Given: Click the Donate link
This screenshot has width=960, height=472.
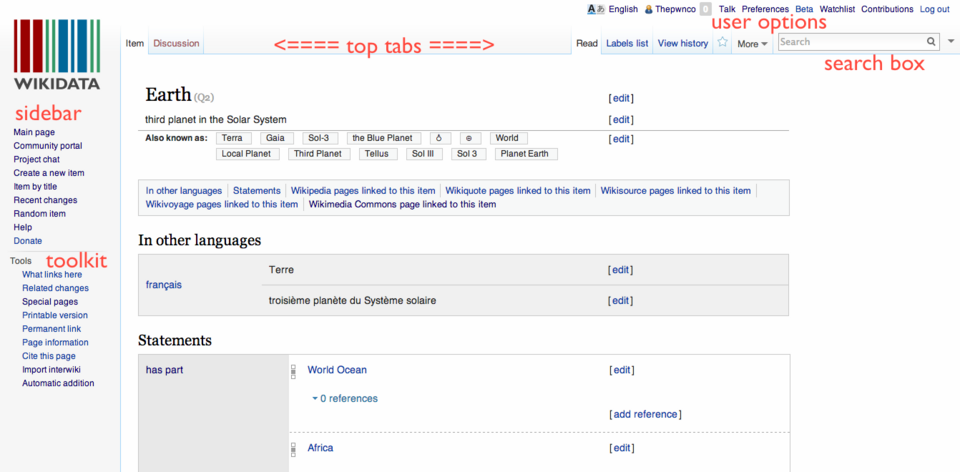Looking at the screenshot, I should point(28,241).
